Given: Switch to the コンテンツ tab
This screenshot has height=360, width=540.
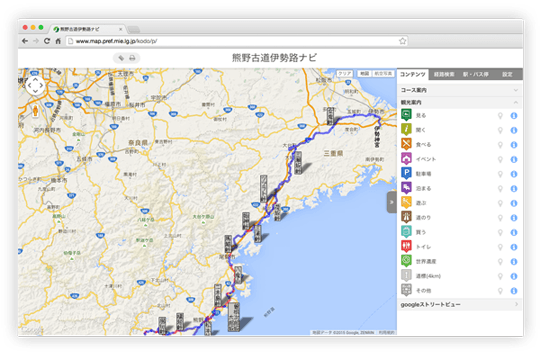Looking at the screenshot, I should (413, 74).
